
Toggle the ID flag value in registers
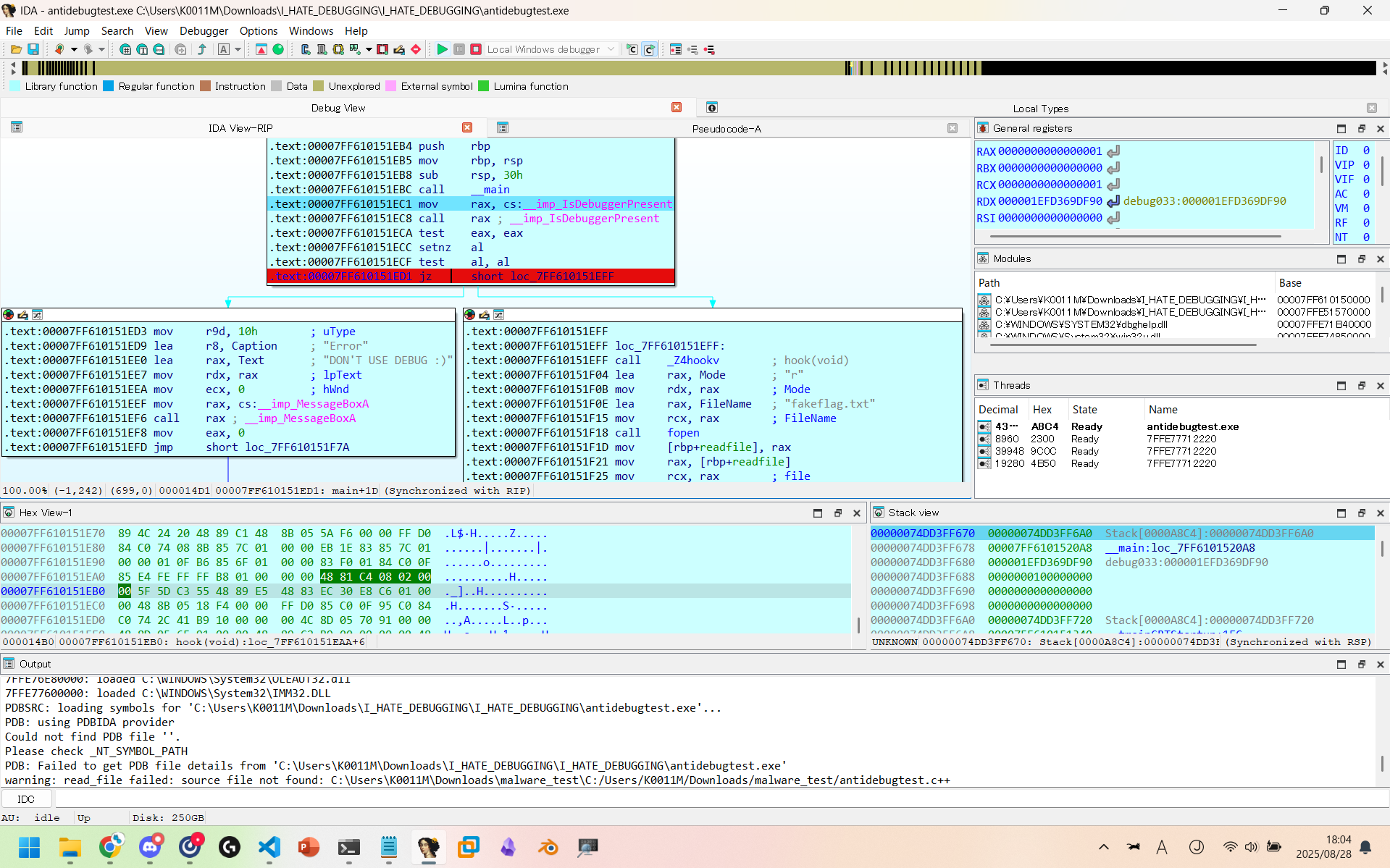[x=1366, y=151]
